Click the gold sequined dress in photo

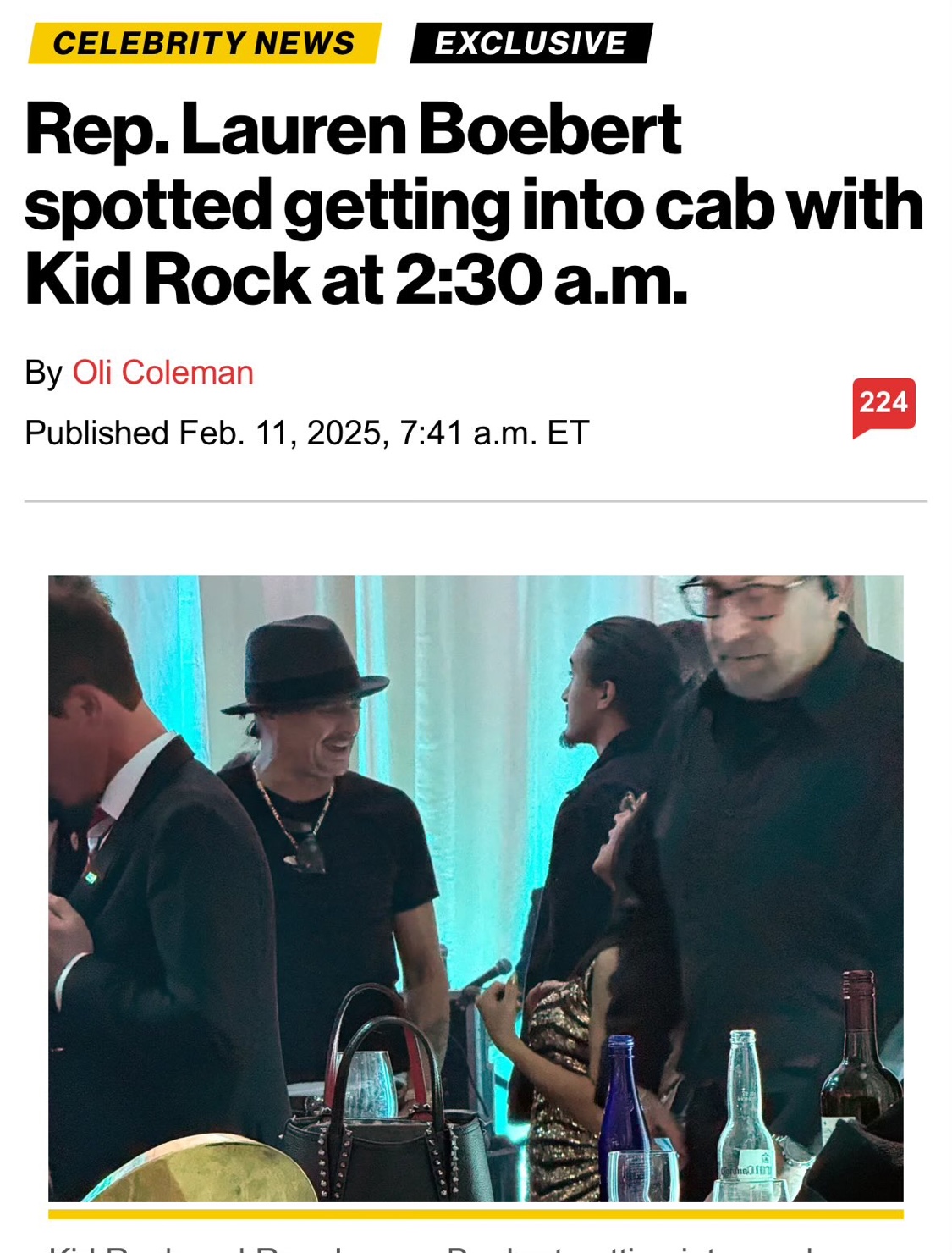557,1067
